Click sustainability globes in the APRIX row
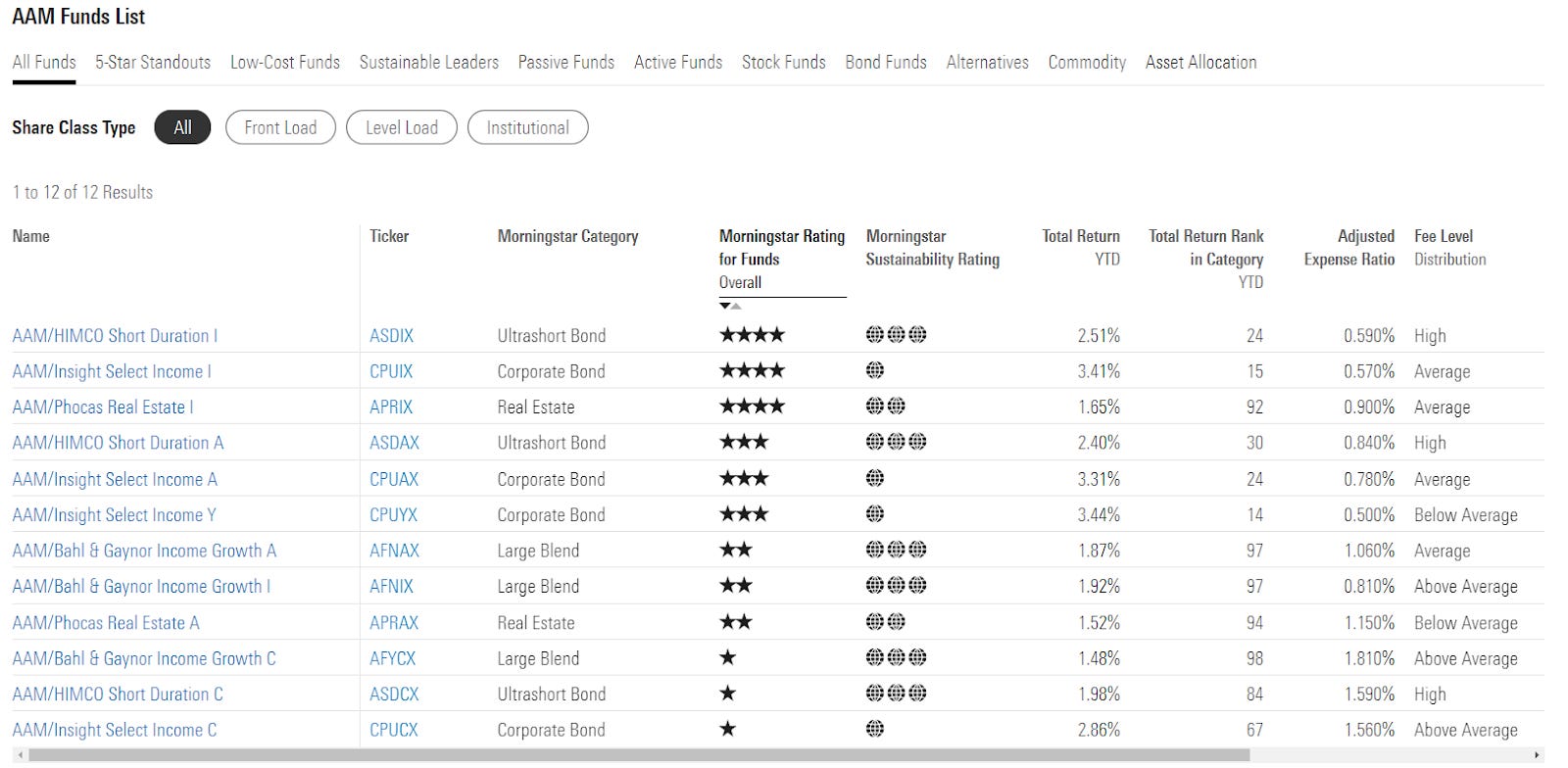The width and height of the screenshot is (1568, 768). pos(886,407)
